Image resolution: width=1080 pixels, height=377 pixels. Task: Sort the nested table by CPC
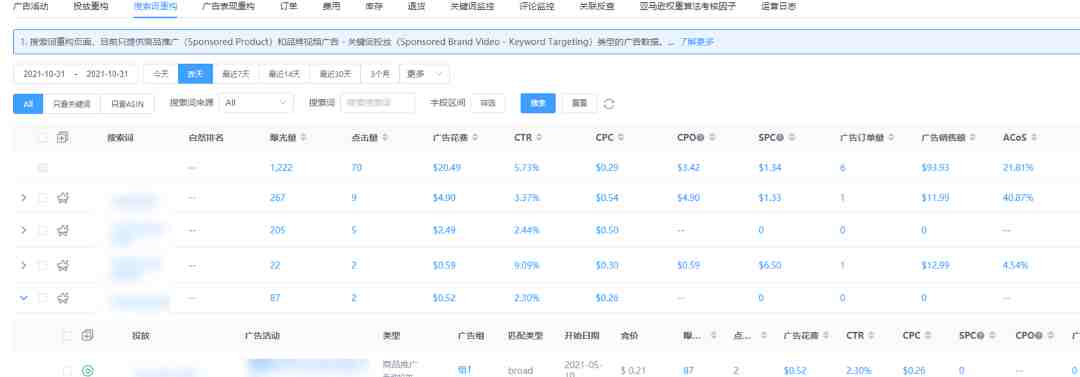pos(928,336)
